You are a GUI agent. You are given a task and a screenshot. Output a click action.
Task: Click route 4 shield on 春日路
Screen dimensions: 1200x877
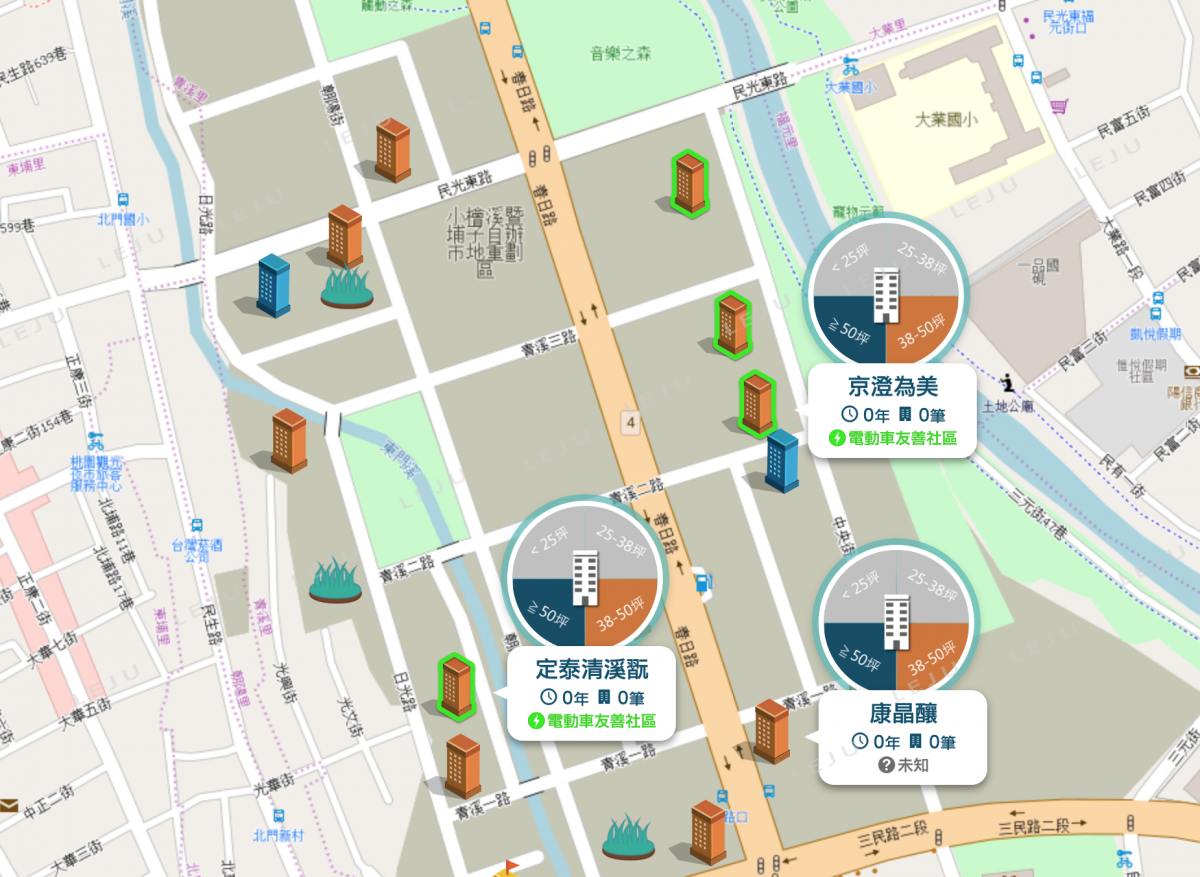[629, 422]
